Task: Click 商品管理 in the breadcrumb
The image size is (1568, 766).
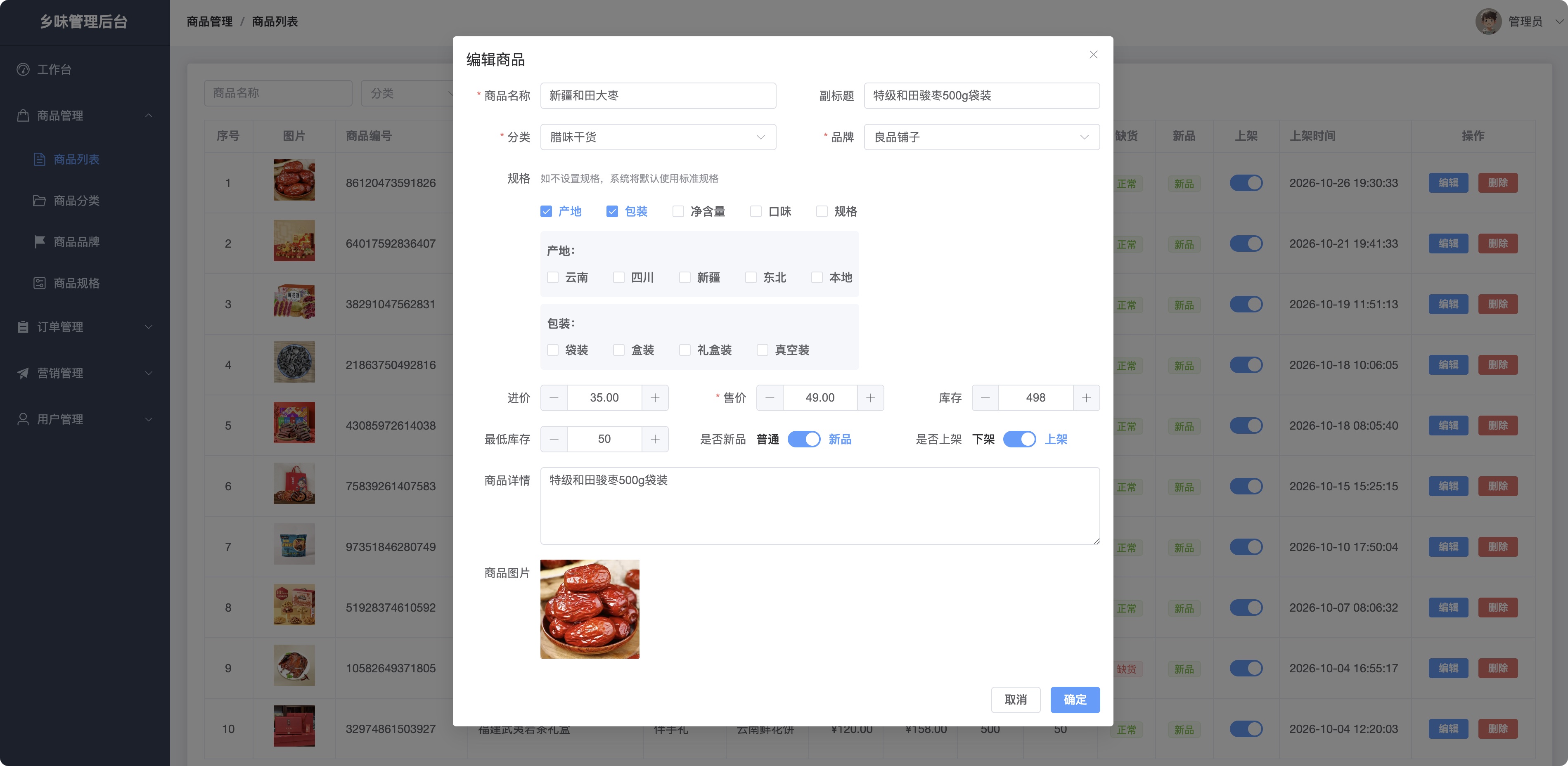Action: (209, 22)
